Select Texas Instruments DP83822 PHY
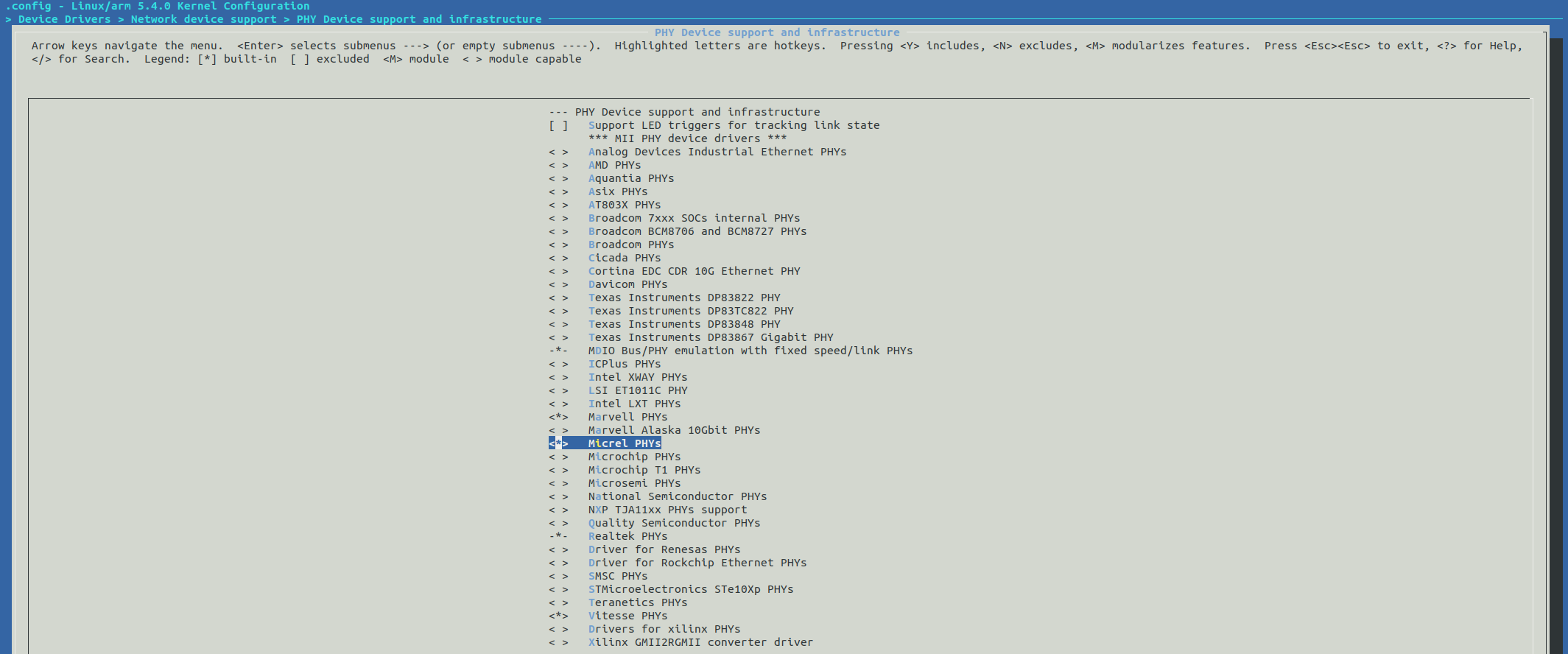The image size is (1568, 654). (x=664, y=298)
